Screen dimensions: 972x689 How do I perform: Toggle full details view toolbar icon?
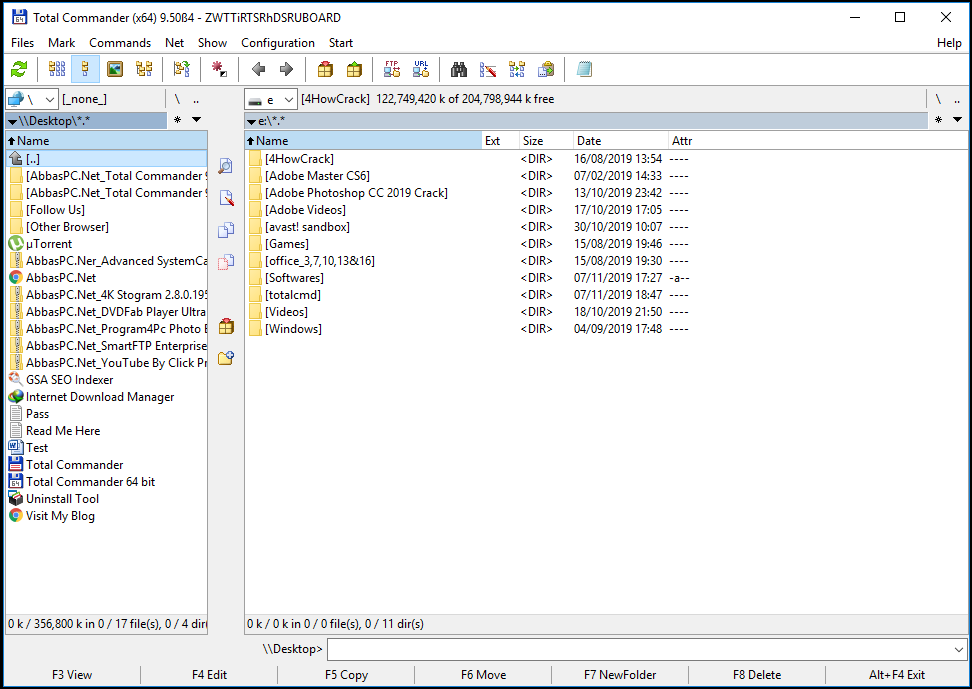(x=86, y=69)
